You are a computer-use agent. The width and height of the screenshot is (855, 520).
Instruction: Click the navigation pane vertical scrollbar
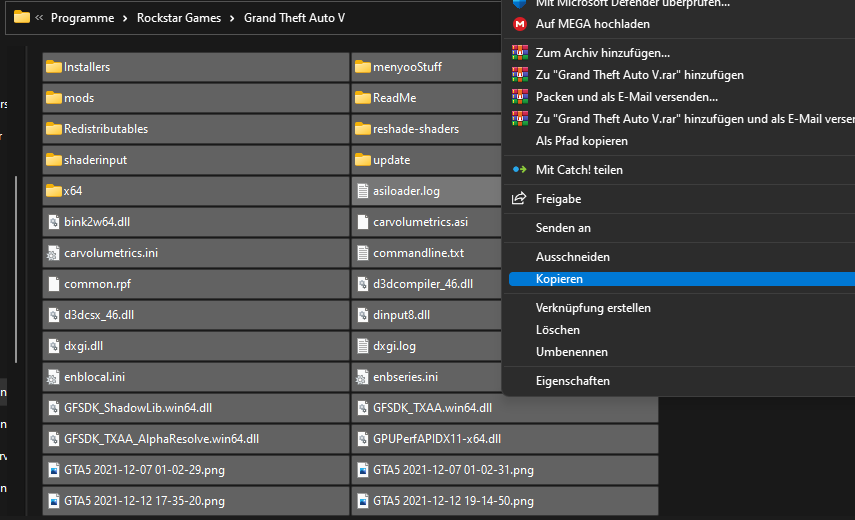point(16,269)
